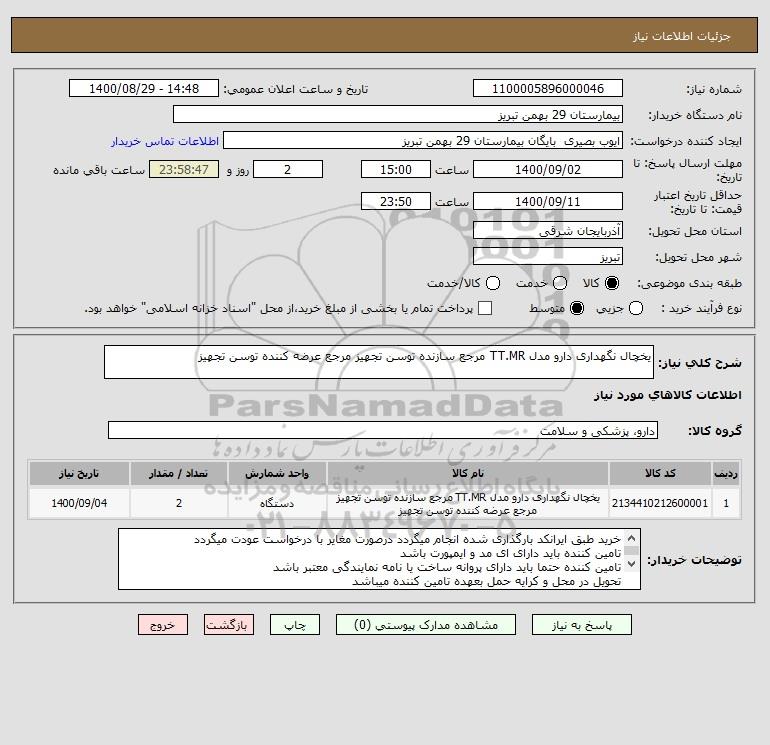This screenshot has width=770, height=745.
Task: Click the quantity cell showing 2 in table
Action: [x=179, y=503]
